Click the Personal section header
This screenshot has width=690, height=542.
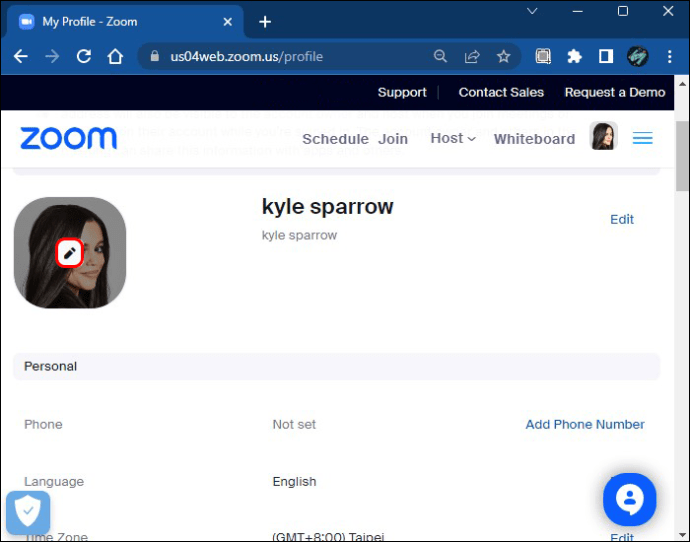point(336,366)
